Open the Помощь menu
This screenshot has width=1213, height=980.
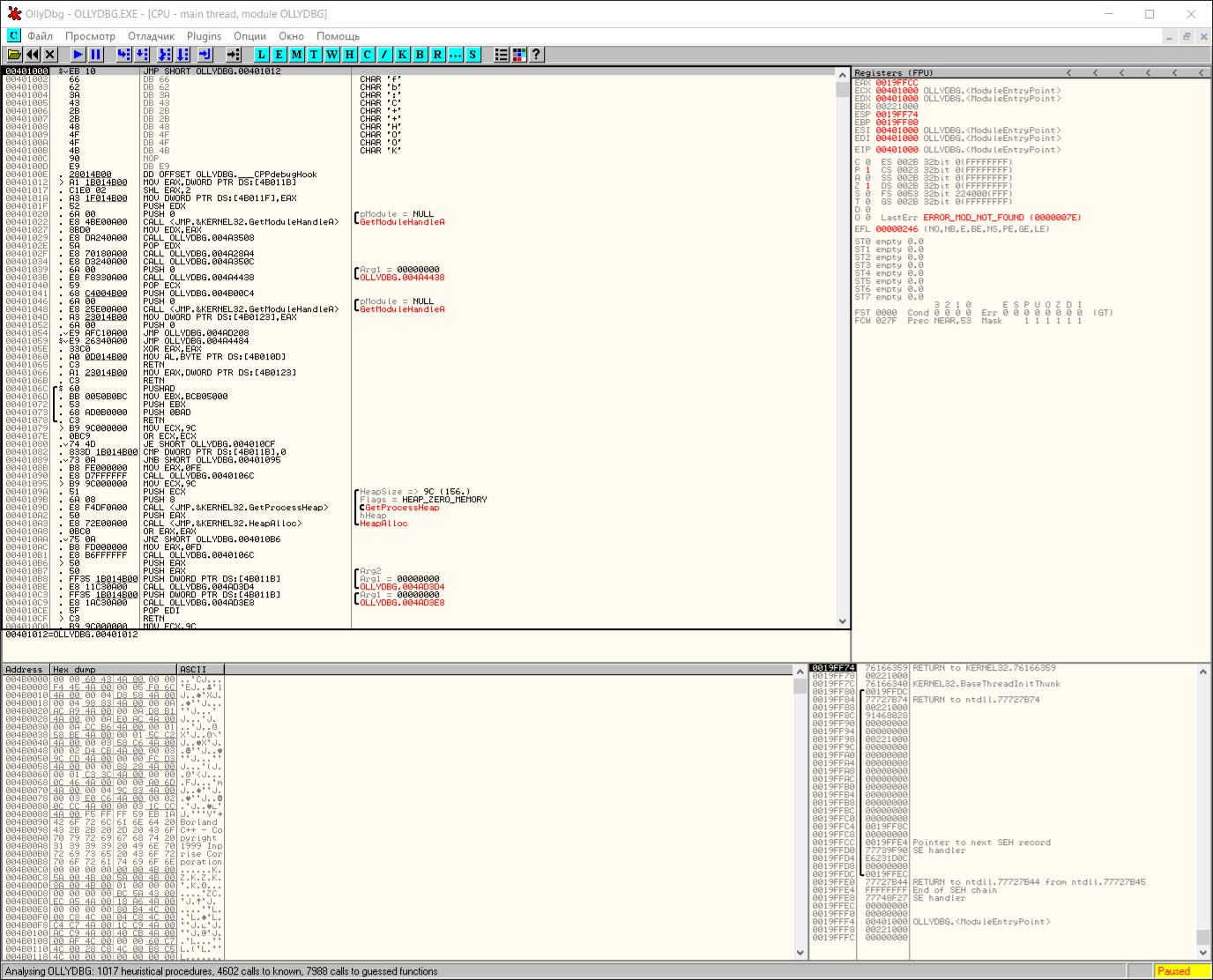[x=338, y=36]
